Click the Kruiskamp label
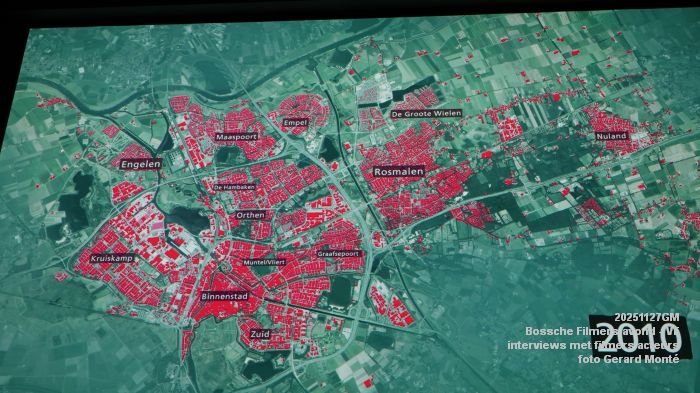 [112, 259]
